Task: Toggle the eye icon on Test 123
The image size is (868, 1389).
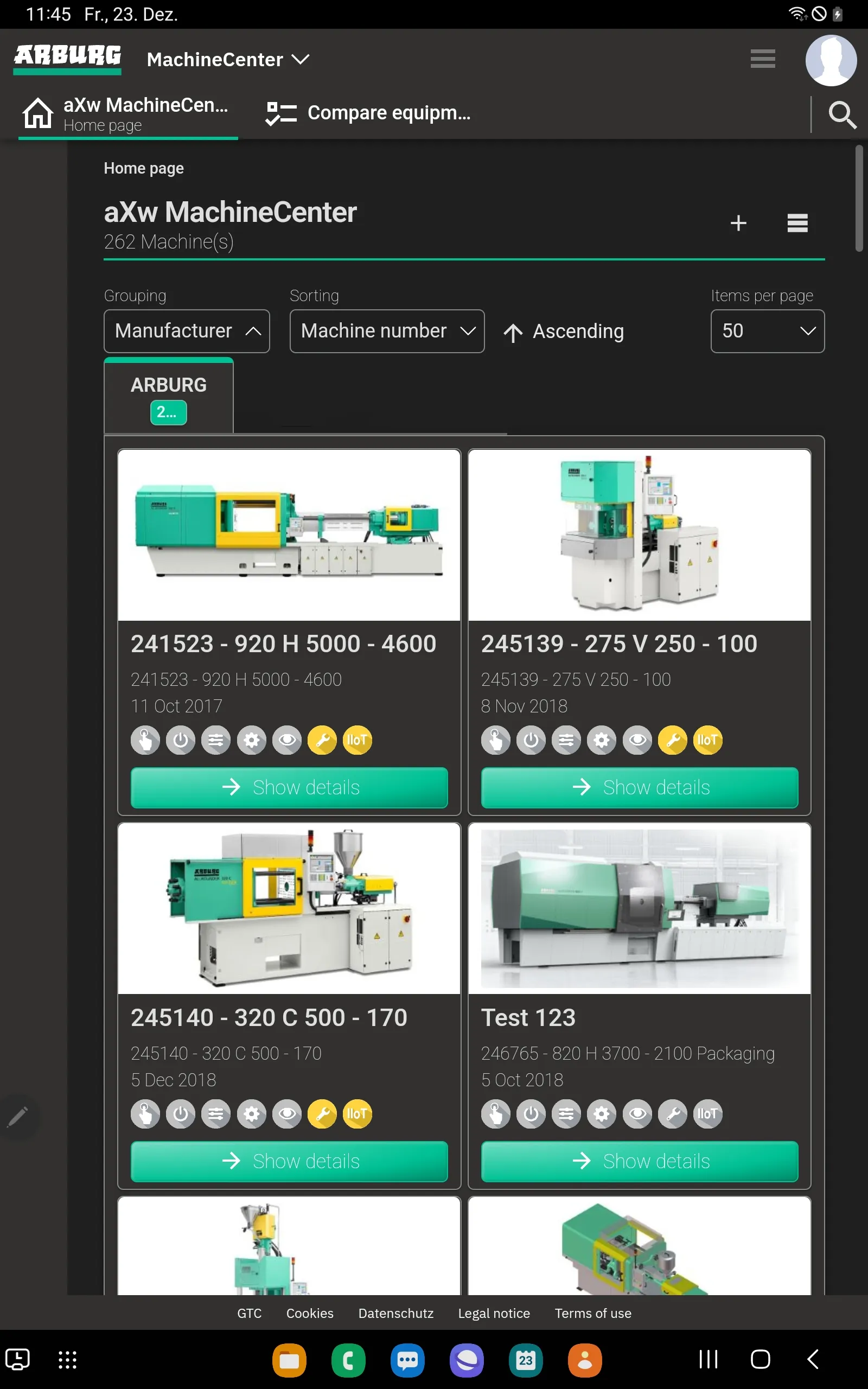Action: 637,1114
